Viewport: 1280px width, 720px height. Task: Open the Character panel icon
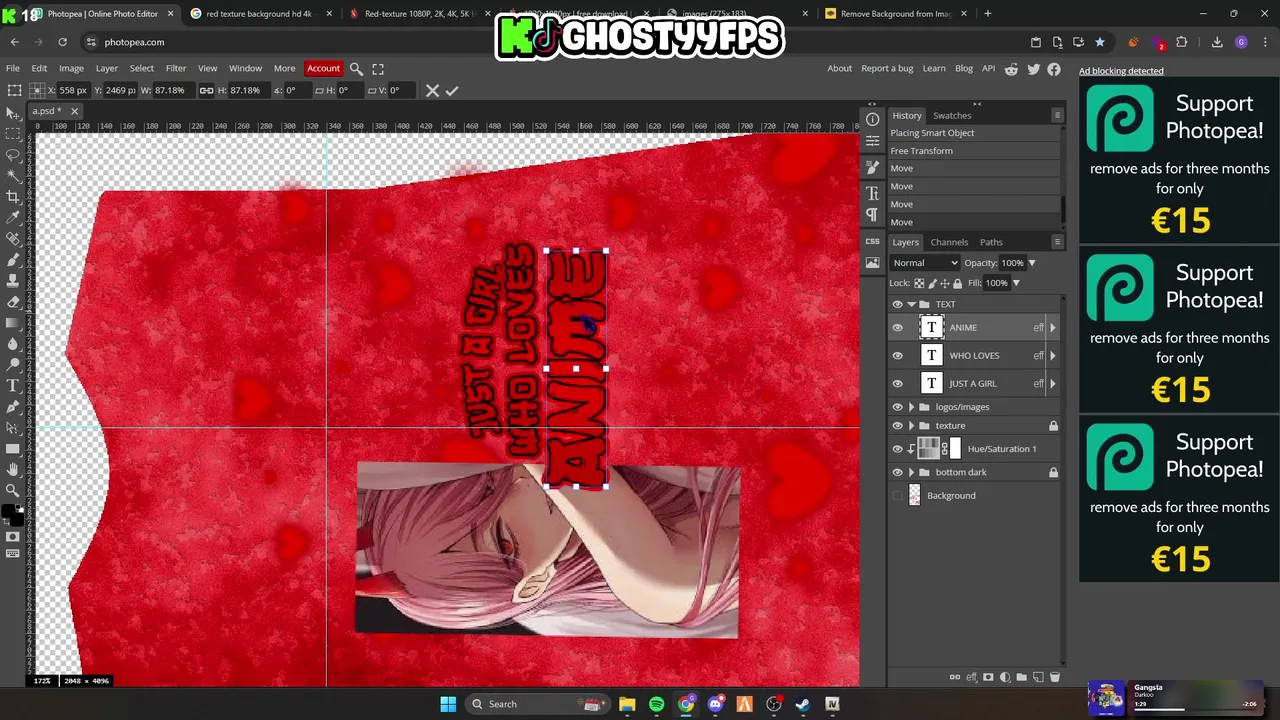(872, 193)
